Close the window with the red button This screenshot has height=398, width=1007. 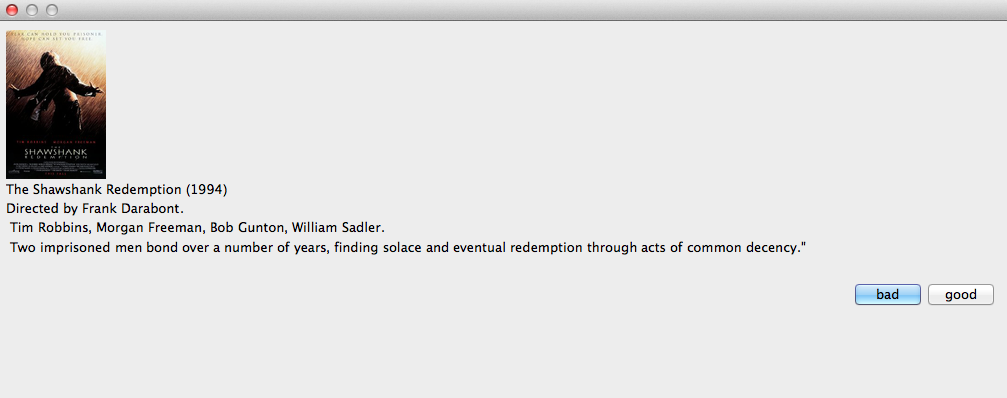[12, 10]
